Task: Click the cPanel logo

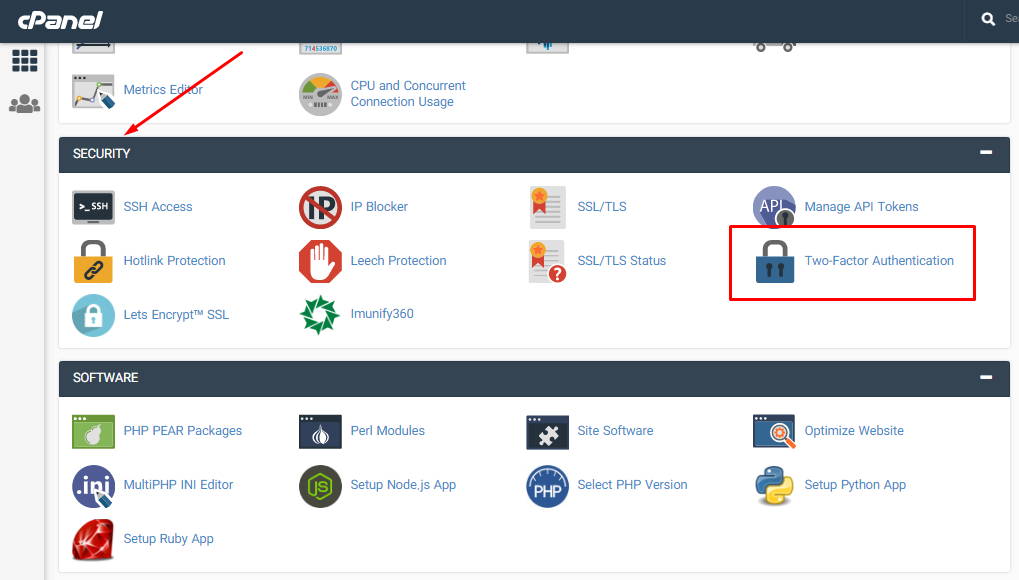Action: [x=60, y=21]
